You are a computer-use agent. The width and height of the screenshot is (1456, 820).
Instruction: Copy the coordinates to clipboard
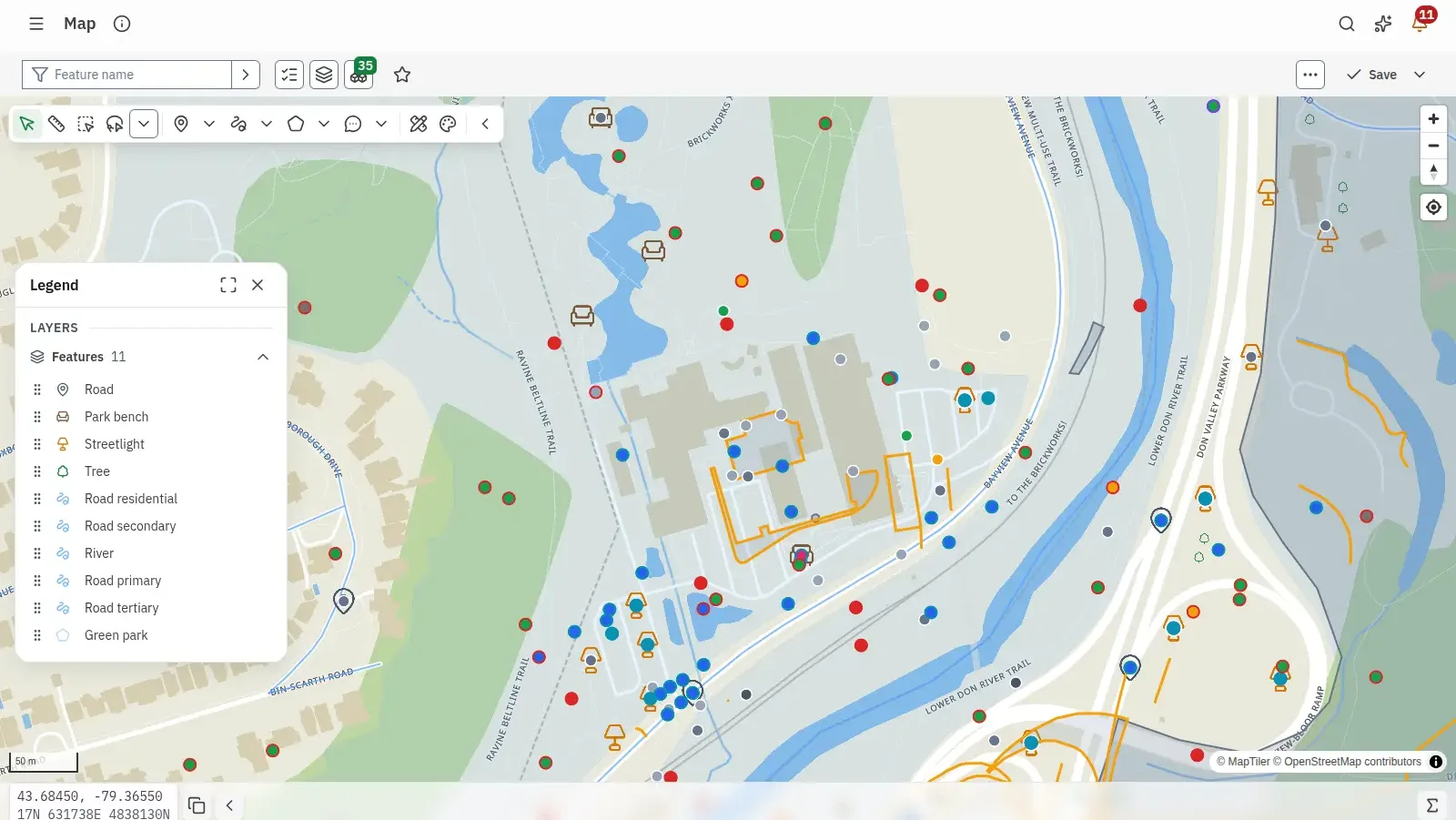[x=197, y=805]
